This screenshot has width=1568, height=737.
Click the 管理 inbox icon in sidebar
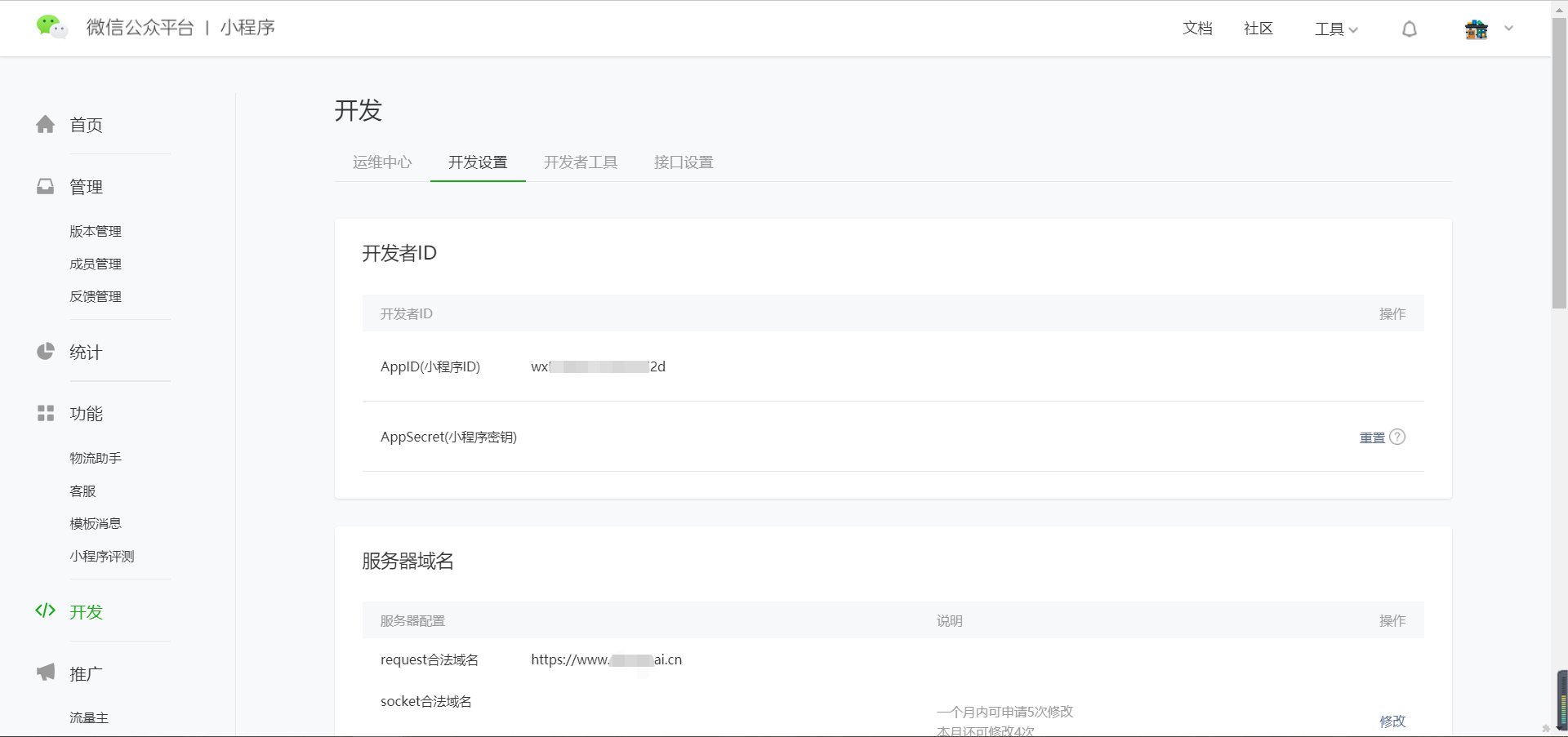[x=46, y=186]
